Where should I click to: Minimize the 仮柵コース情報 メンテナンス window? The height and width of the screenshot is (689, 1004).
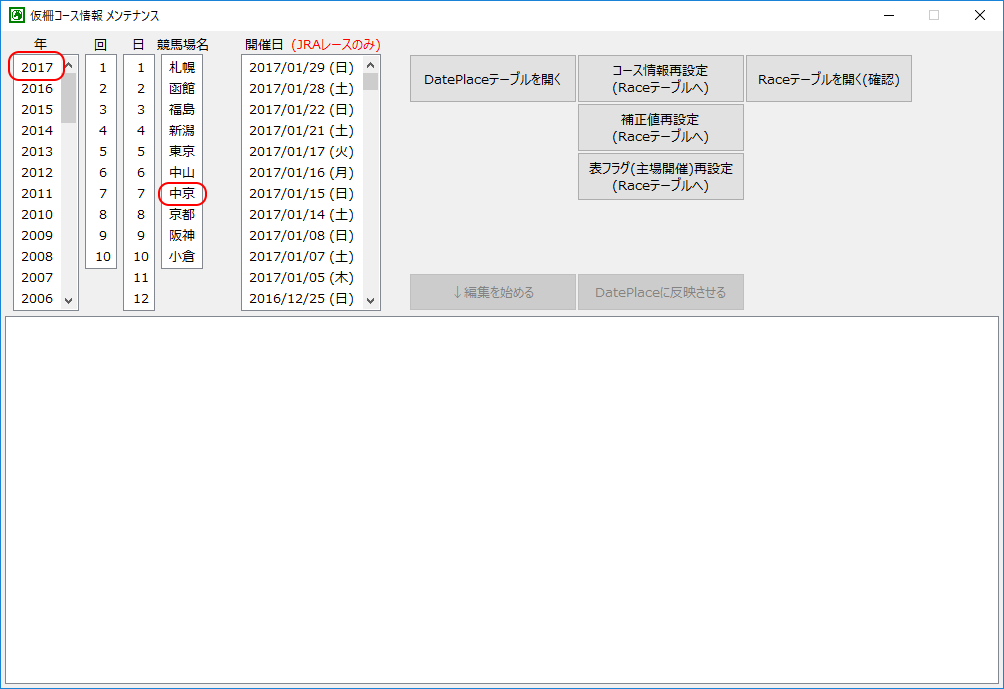pyautogui.click(x=889, y=15)
